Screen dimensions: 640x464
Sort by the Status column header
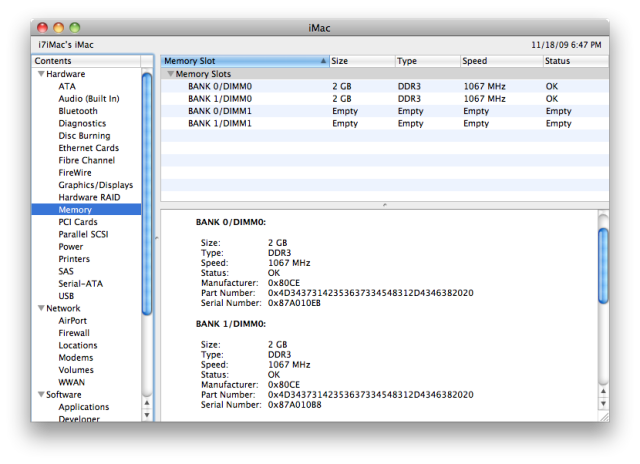(x=576, y=61)
